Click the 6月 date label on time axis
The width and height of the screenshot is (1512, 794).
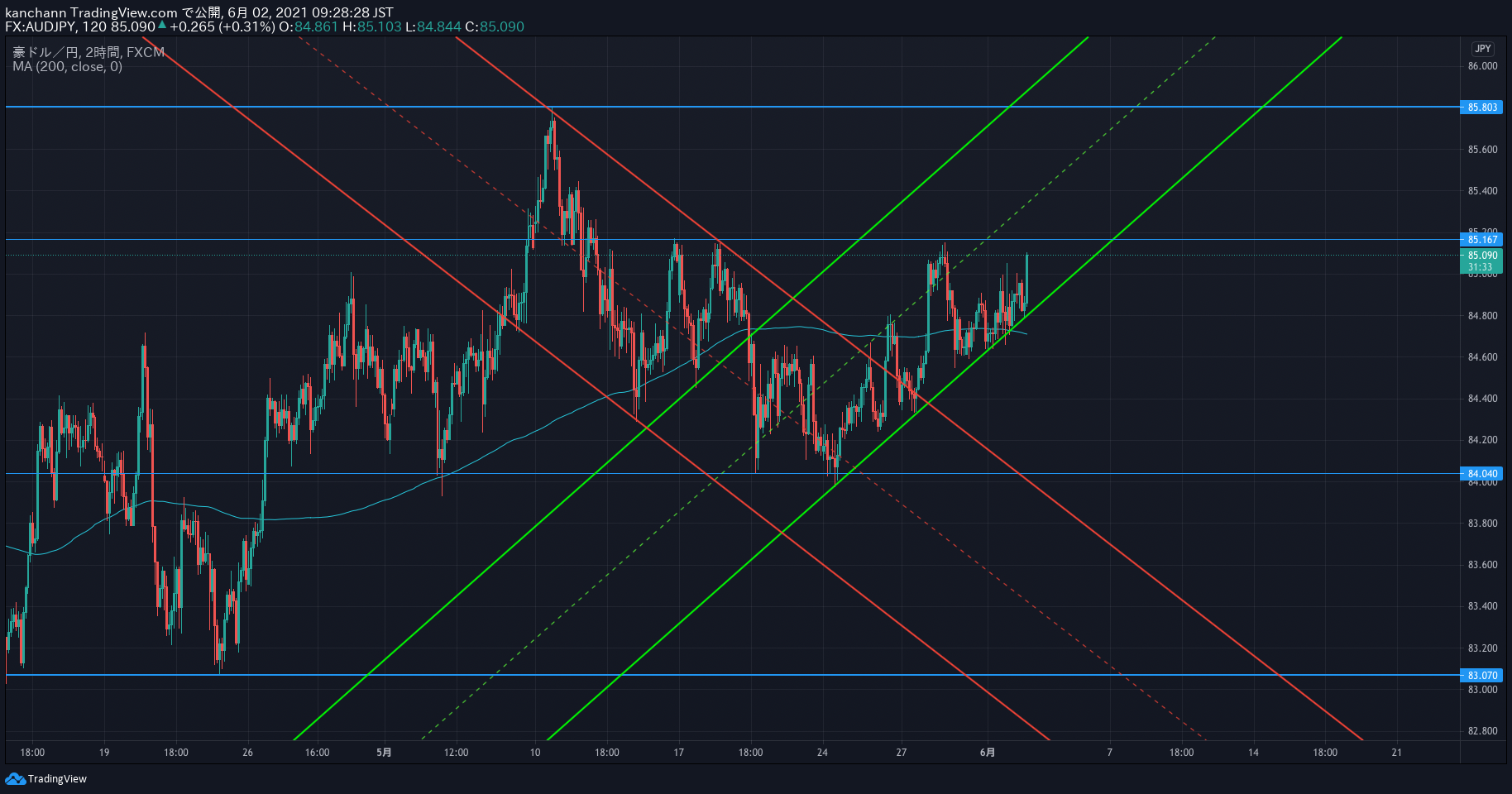988,753
